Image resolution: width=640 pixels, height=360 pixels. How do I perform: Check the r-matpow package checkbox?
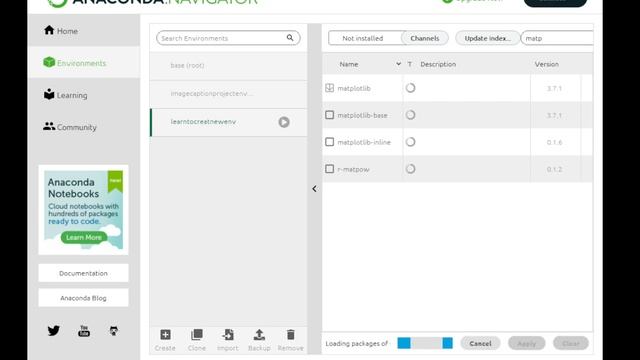coord(329,169)
